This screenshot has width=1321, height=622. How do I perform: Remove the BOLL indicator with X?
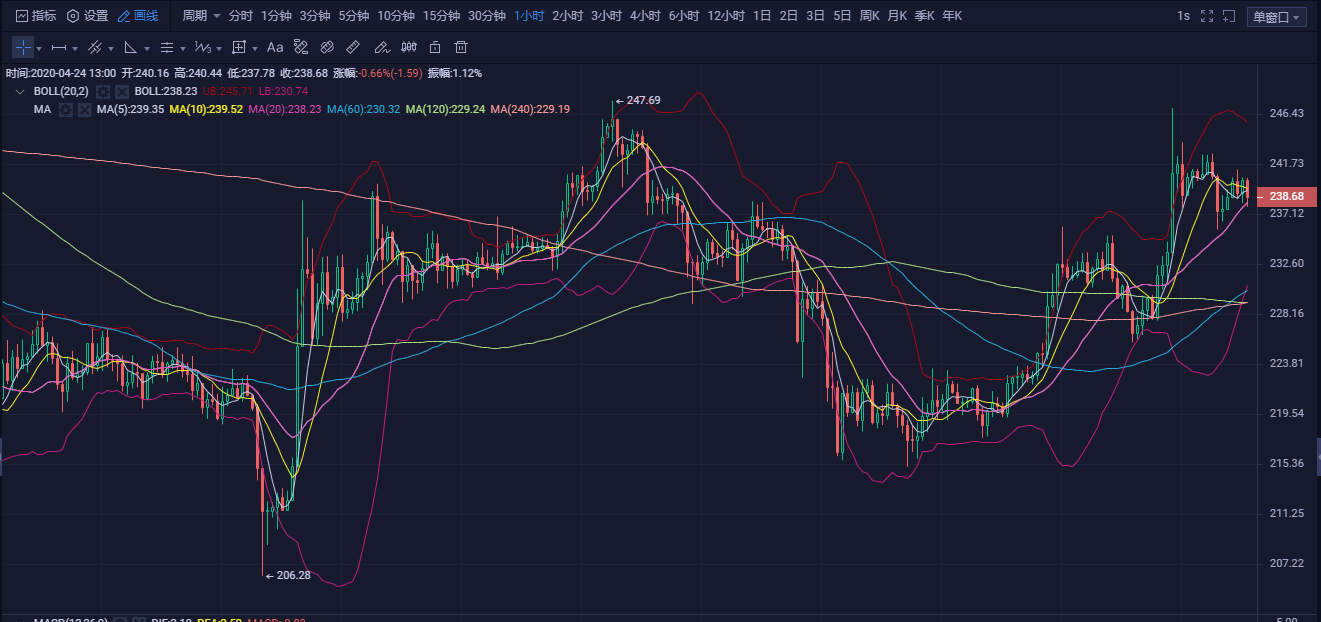[122, 91]
